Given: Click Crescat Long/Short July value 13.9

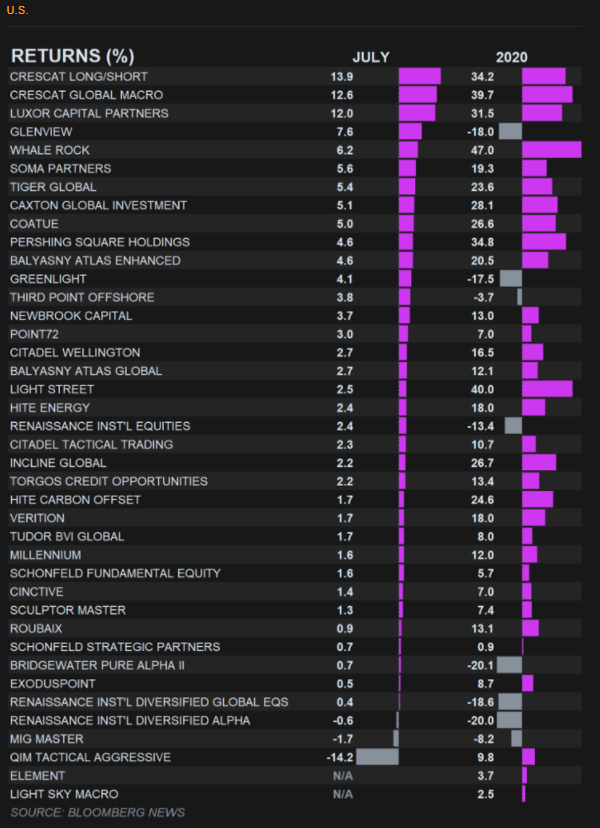Looking at the screenshot, I should 342,77.
